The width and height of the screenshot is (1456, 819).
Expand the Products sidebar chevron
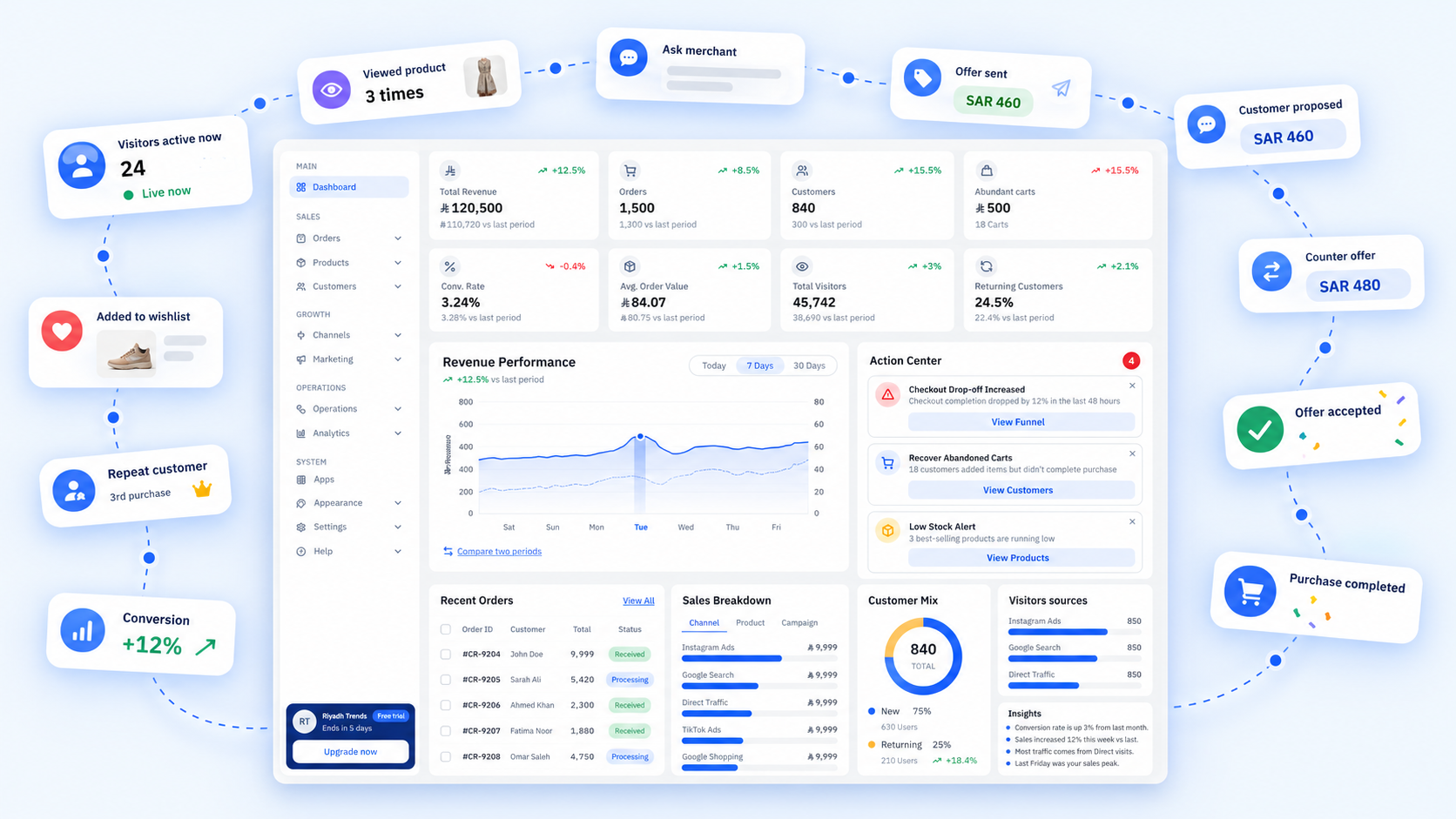(398, 263)
